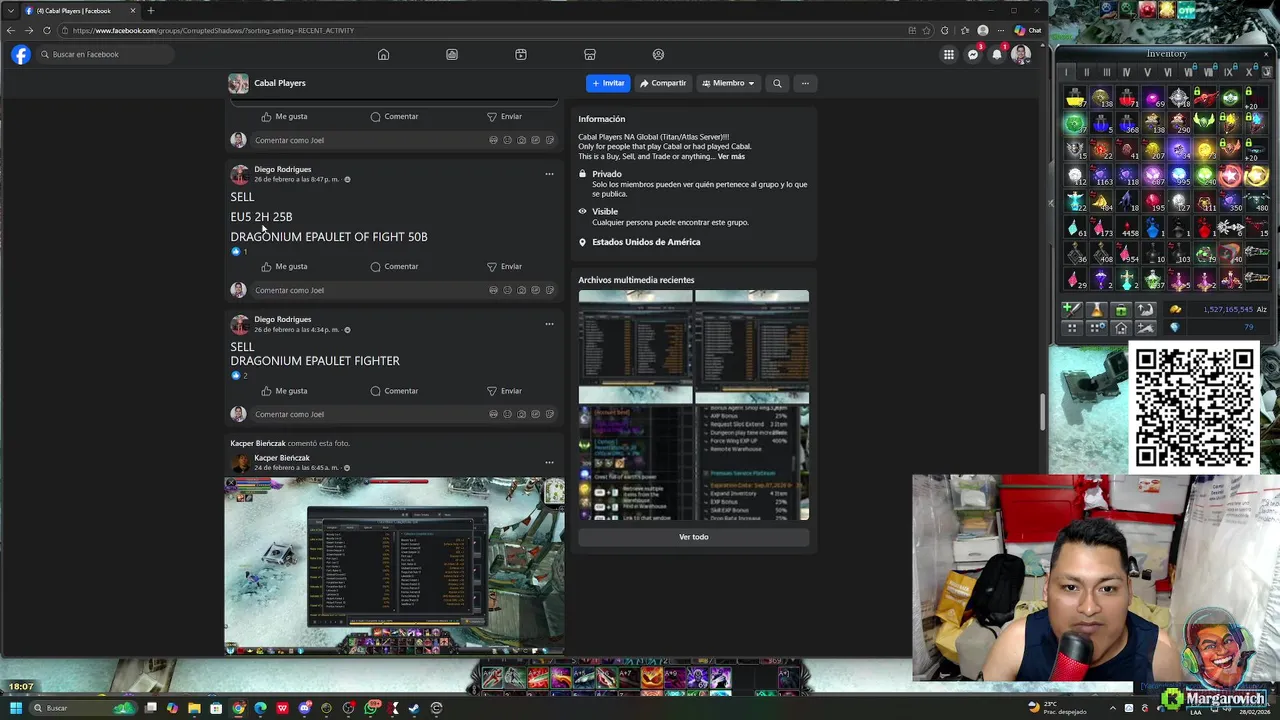Switch to Inventory tab IV
Viewport: 1280px width, 720px height.
[x=1126, y=72]
